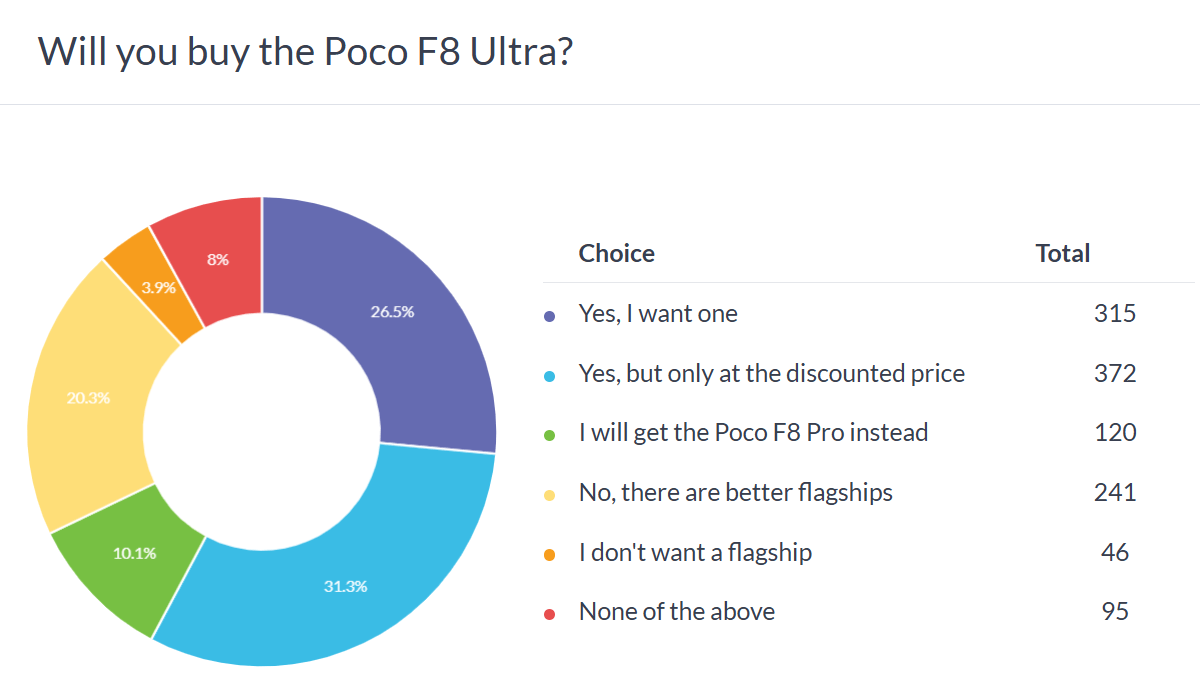
Task: Click the yellow 20.3% donut segment
Action: click(x=90, y=397)
